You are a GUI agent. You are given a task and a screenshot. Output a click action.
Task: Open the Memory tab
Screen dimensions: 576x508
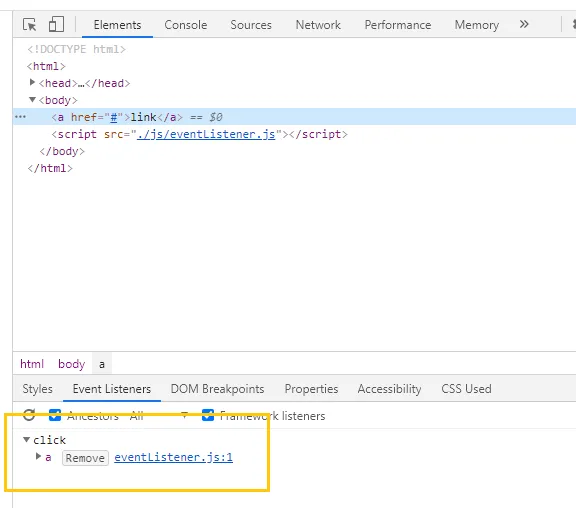point(477,25)
